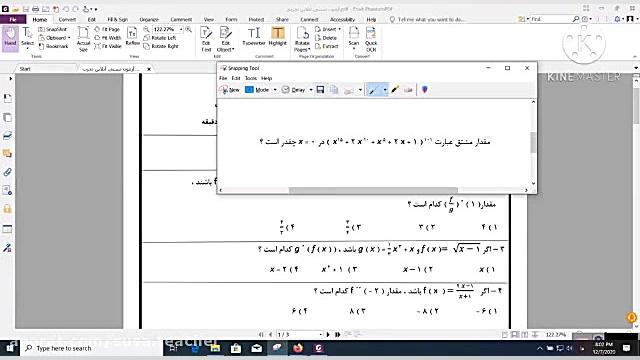The height and width of the screenshot is (360, 640).
Task: Open the File tab in Foxit
Action: pyautogui.click(x=13, y=19)
